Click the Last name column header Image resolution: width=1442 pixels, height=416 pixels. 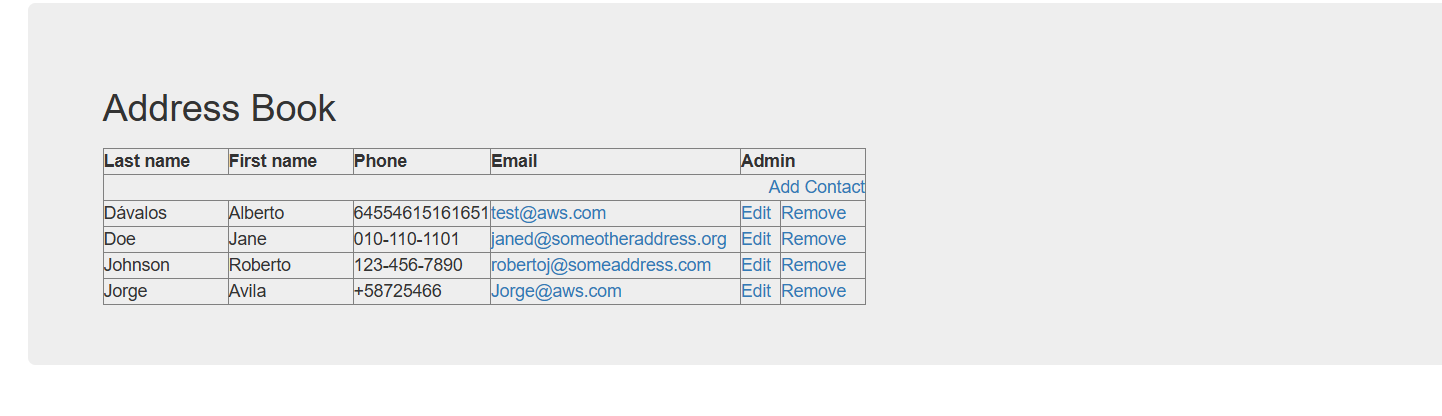[147, 161]
